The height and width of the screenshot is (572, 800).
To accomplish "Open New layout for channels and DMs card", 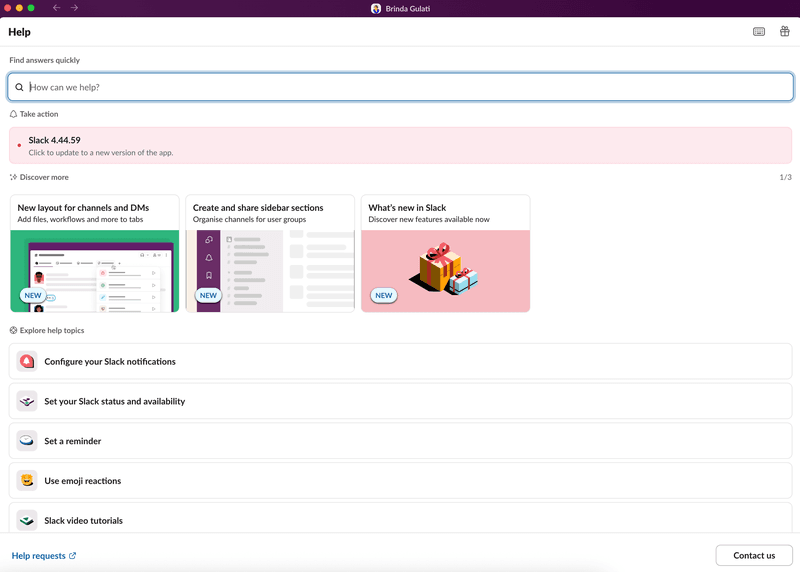I will (x=94, y=253).
